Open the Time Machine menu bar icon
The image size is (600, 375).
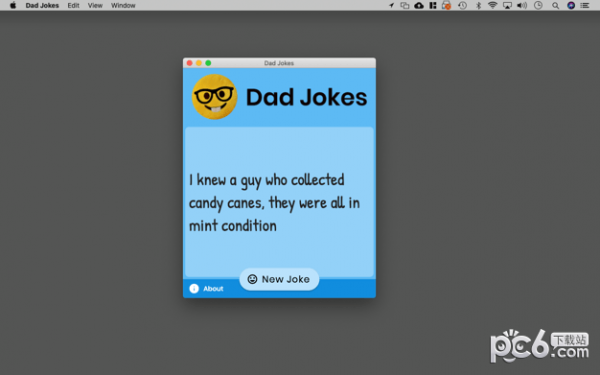point(463,5)
